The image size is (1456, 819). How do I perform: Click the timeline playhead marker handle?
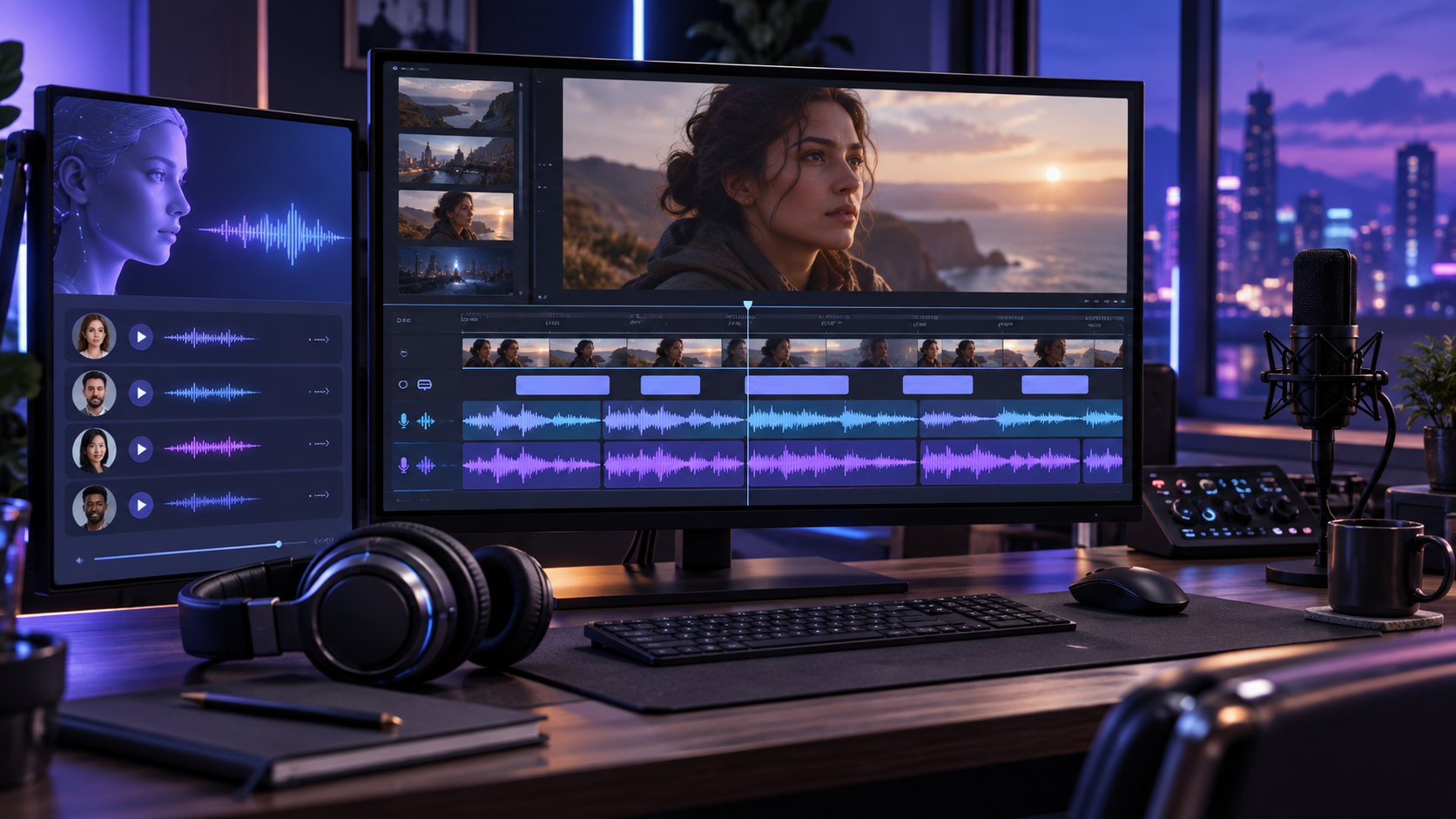pos(747,305)
